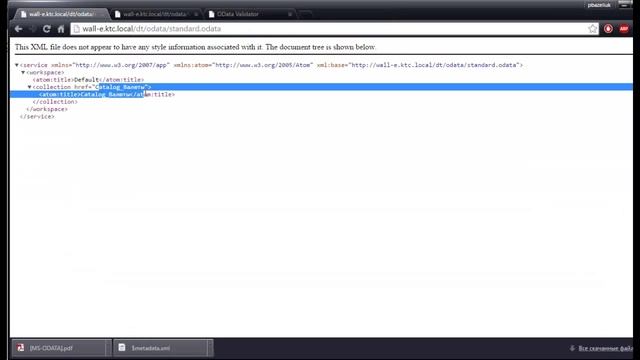Open a new browser tab
The image size is (640, 360).
(305, 14)
